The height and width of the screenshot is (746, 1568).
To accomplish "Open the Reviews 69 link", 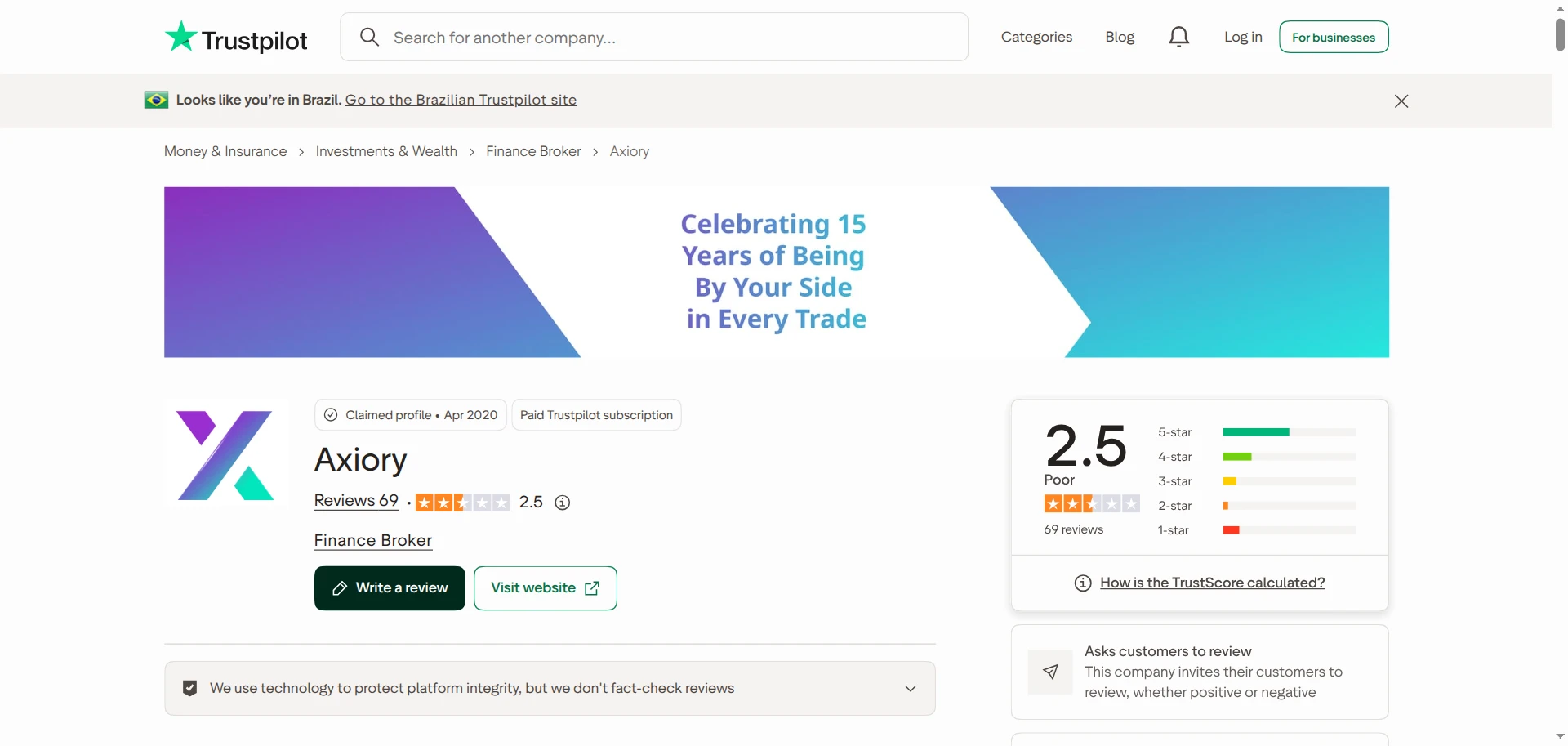I will coord(356,501).
